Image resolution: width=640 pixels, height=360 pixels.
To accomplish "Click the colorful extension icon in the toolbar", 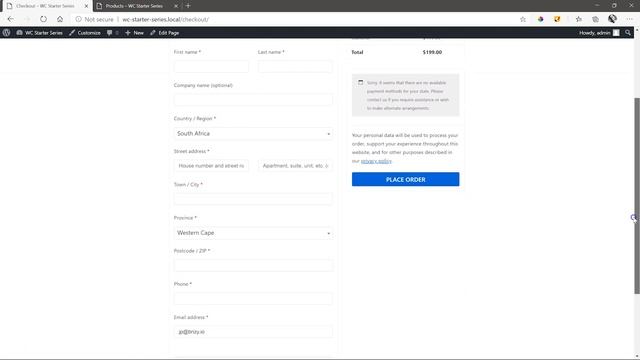I will click(x=540, y=19).
